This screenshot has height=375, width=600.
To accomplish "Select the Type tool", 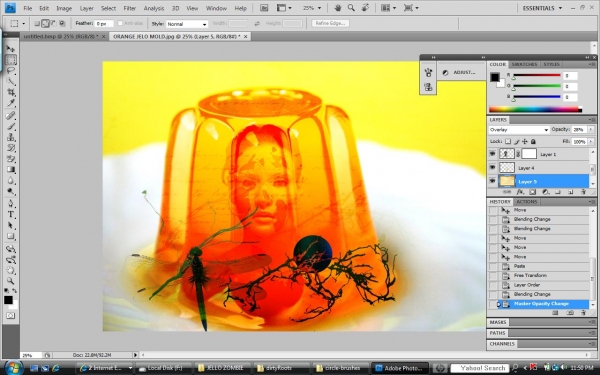I will pyautogui.click(x=11, y=214).
